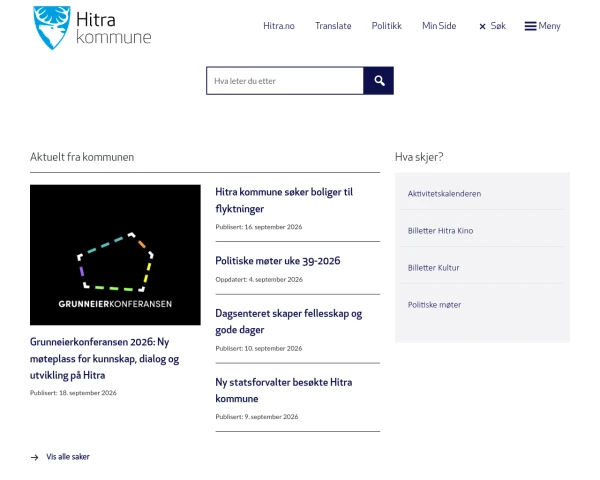Click the magnifier search submit button
Screen dimensions: 600x480
click(378, 81)
